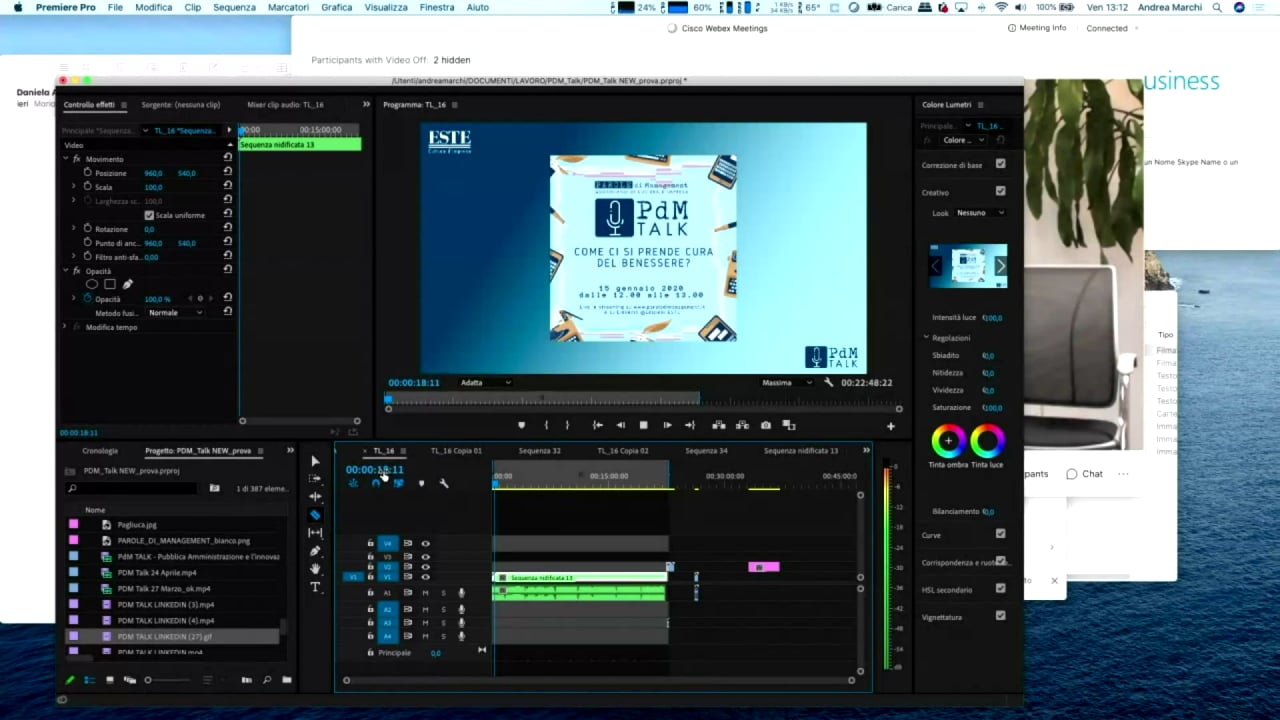Toggle Creativo section checkbox
Screen dimensions: 1280x720
[1000, 191]
